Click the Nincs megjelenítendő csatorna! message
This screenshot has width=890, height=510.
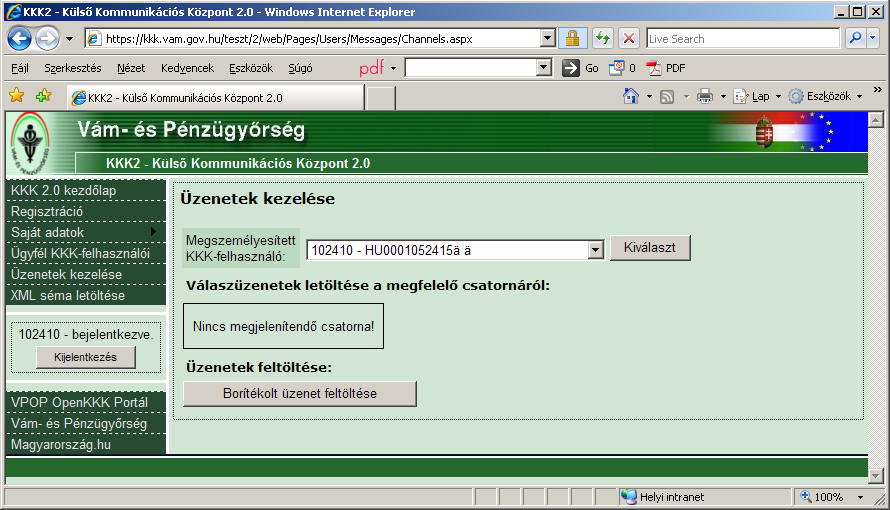click(283, 326)
